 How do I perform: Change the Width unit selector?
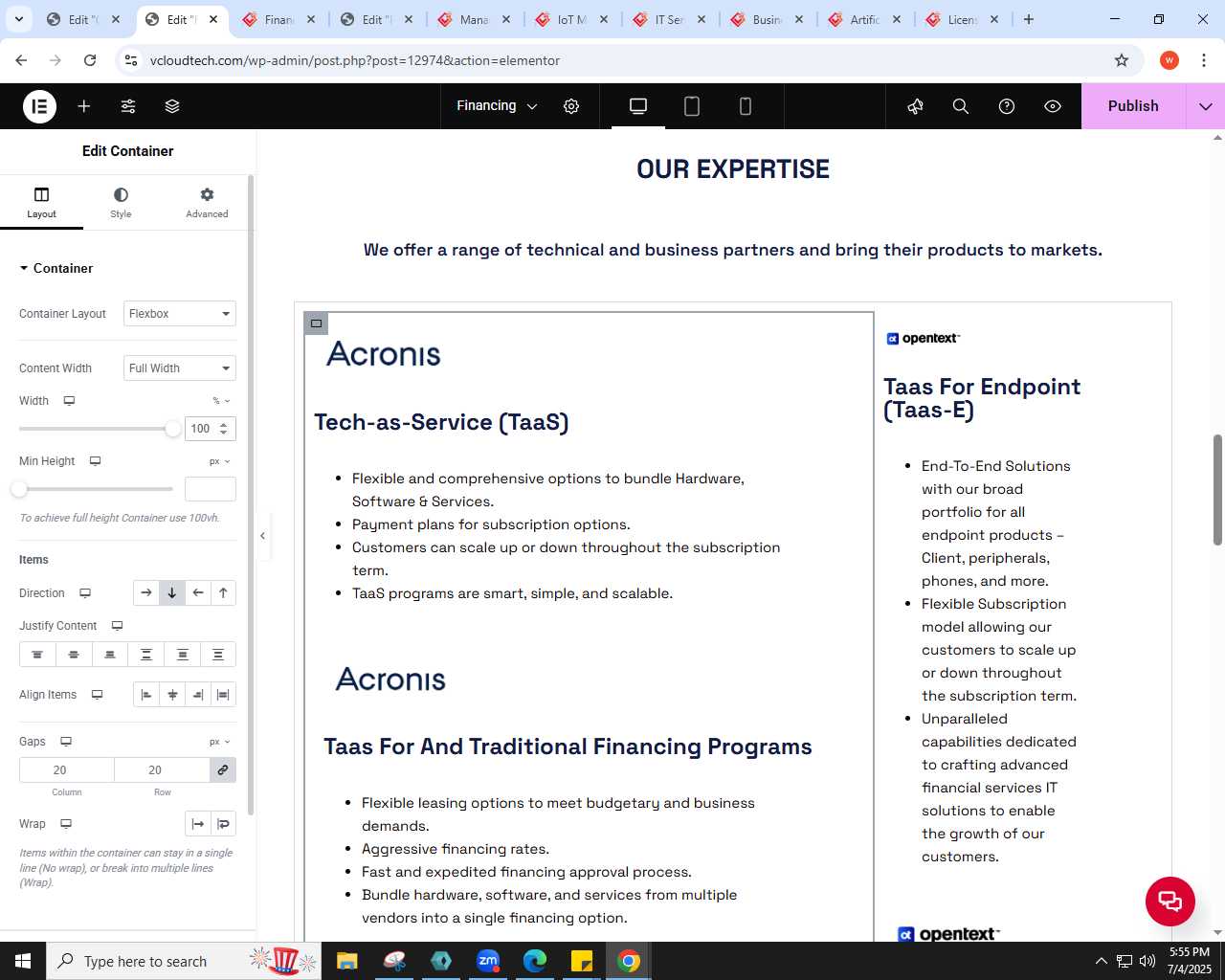pos(221,401)
